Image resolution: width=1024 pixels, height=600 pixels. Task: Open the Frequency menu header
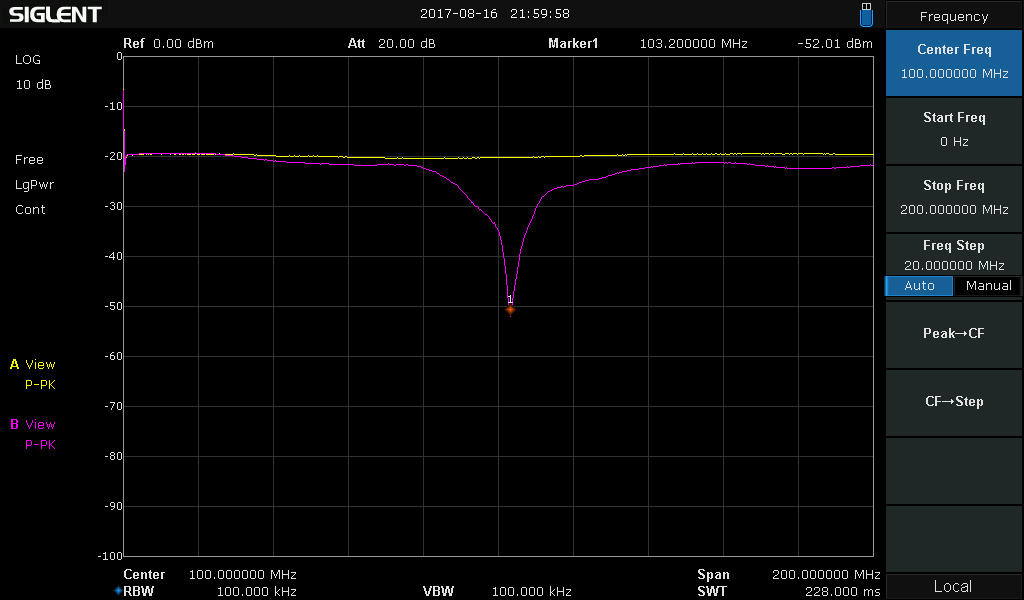pyautogui.click(x=953, y=16)
